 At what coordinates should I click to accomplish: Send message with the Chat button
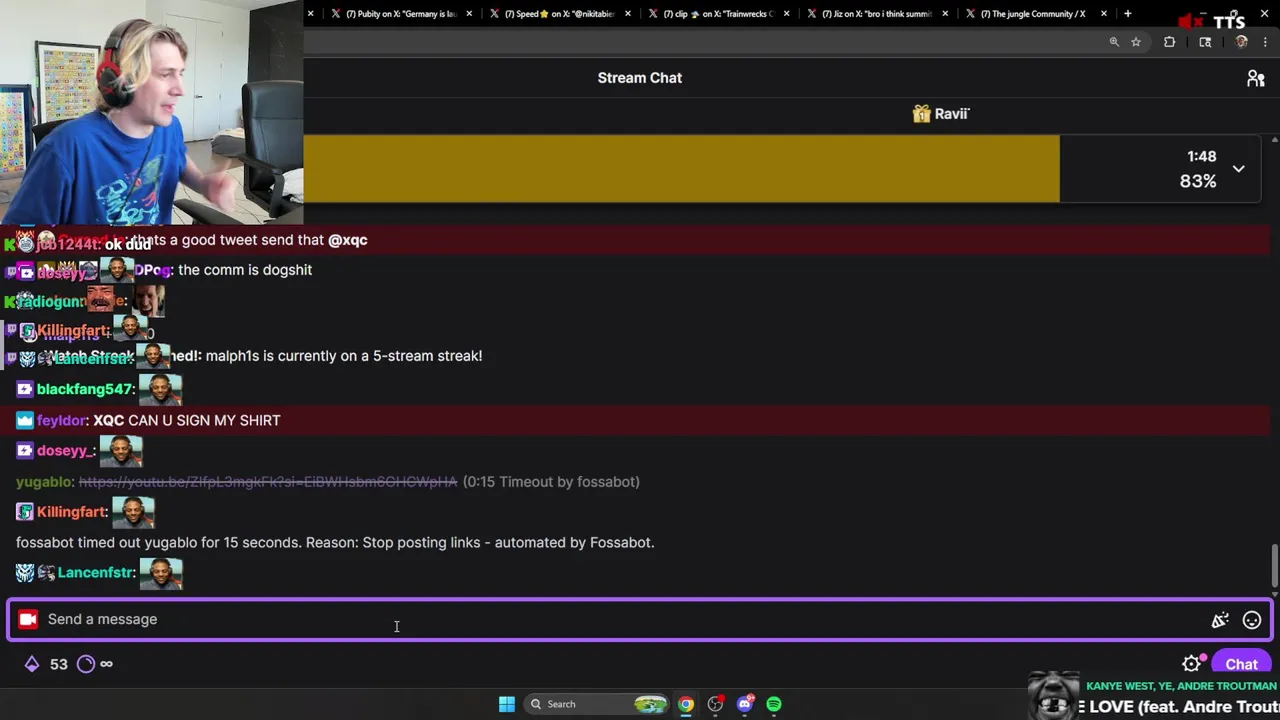(1241, 664)
